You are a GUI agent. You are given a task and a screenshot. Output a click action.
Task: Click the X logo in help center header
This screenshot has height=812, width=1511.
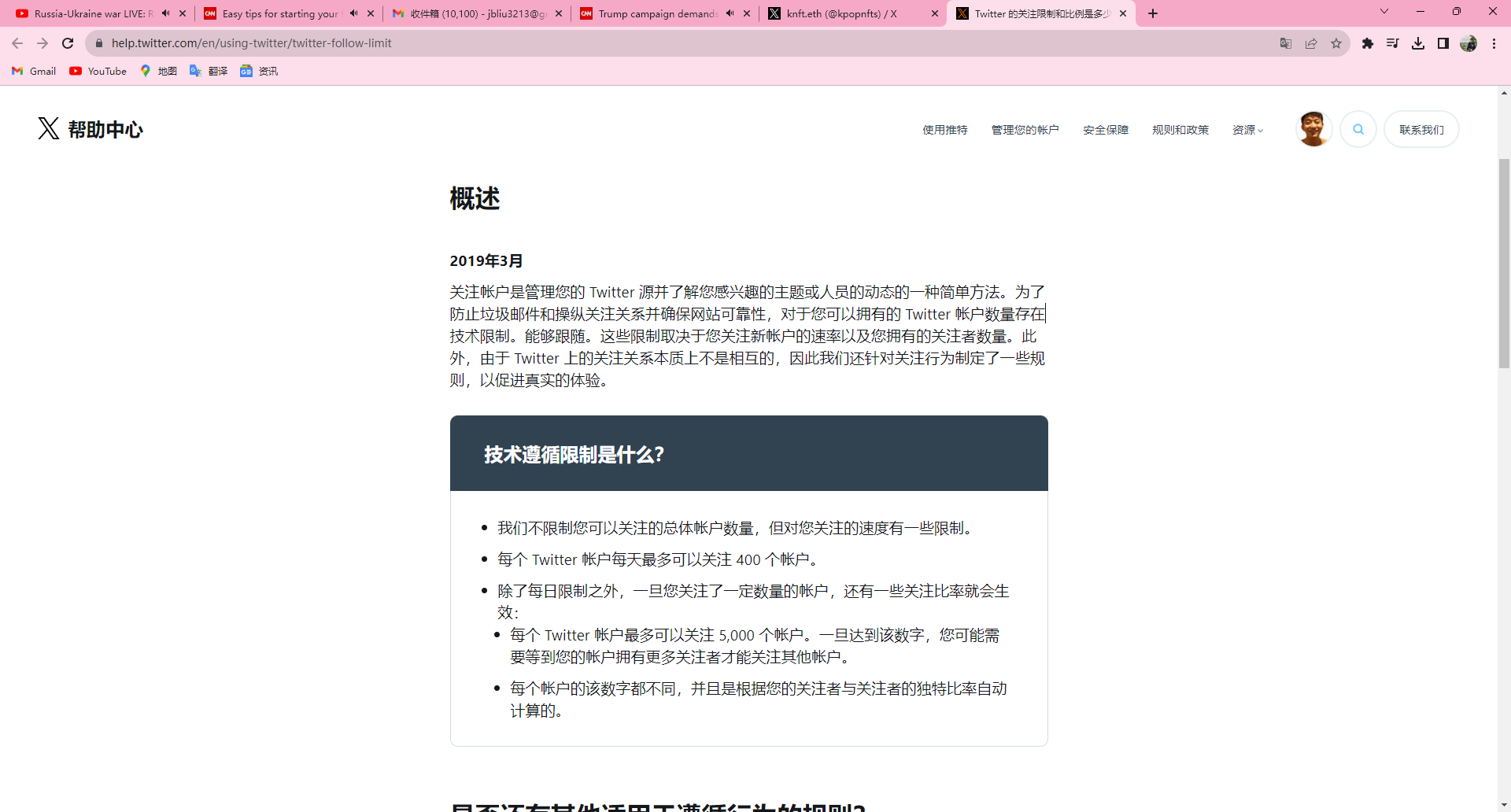tap(49, 128)
